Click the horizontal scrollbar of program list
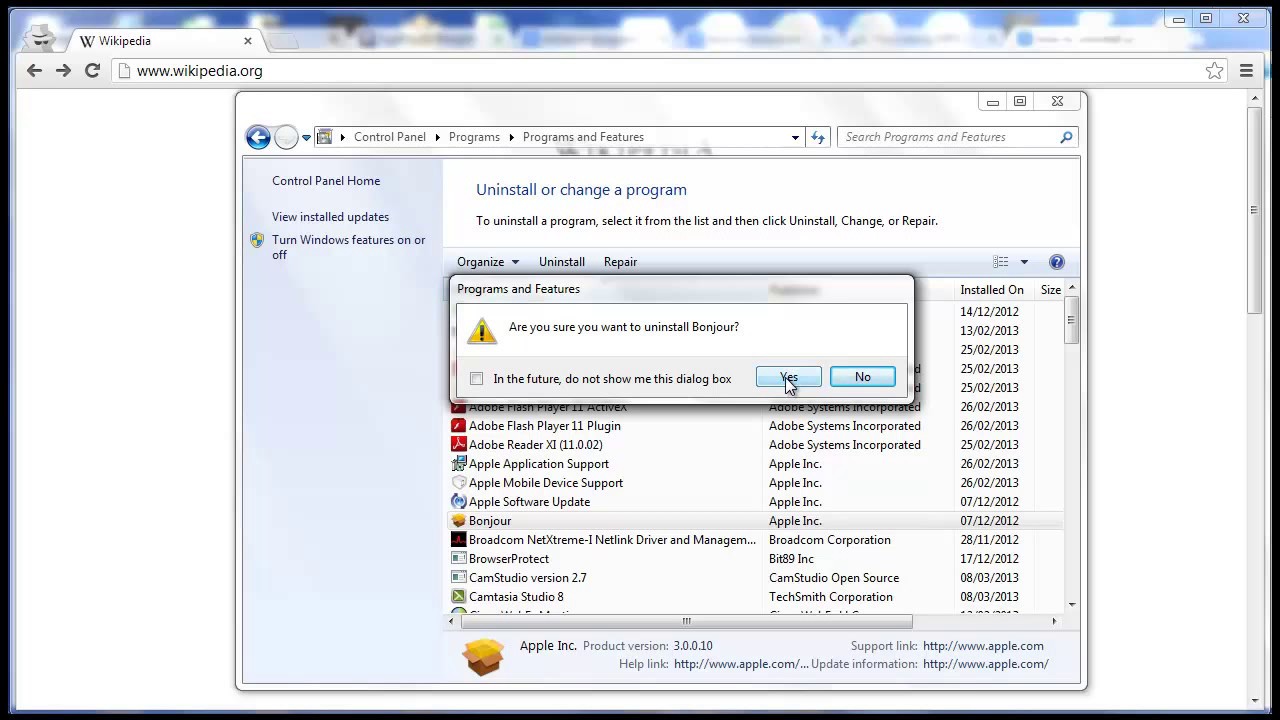Screen dimensions: 1280x720 [686, 621]
